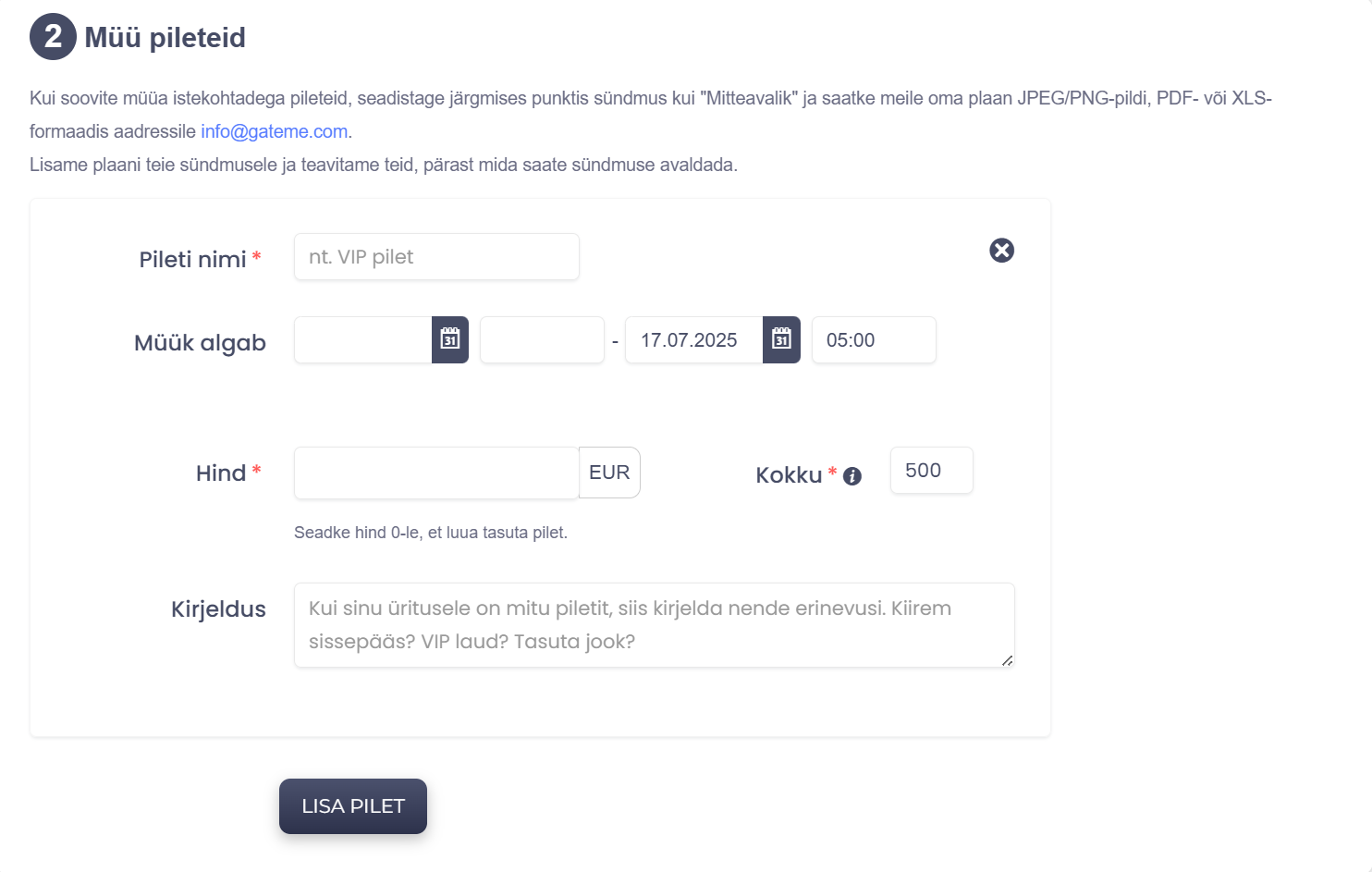Click the step 2 number badge
Screen dimensions: 1372x872
(53, 37)
